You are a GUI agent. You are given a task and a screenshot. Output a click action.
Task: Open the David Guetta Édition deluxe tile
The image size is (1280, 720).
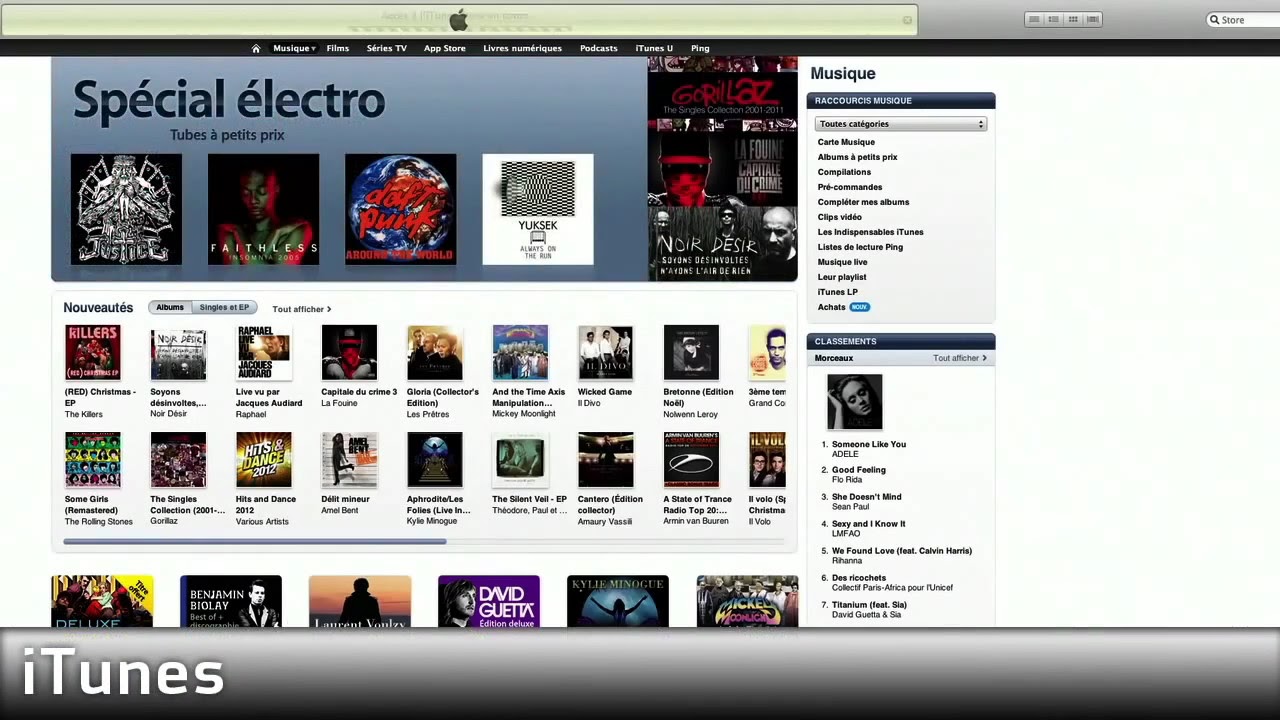(x=489, y=601)
